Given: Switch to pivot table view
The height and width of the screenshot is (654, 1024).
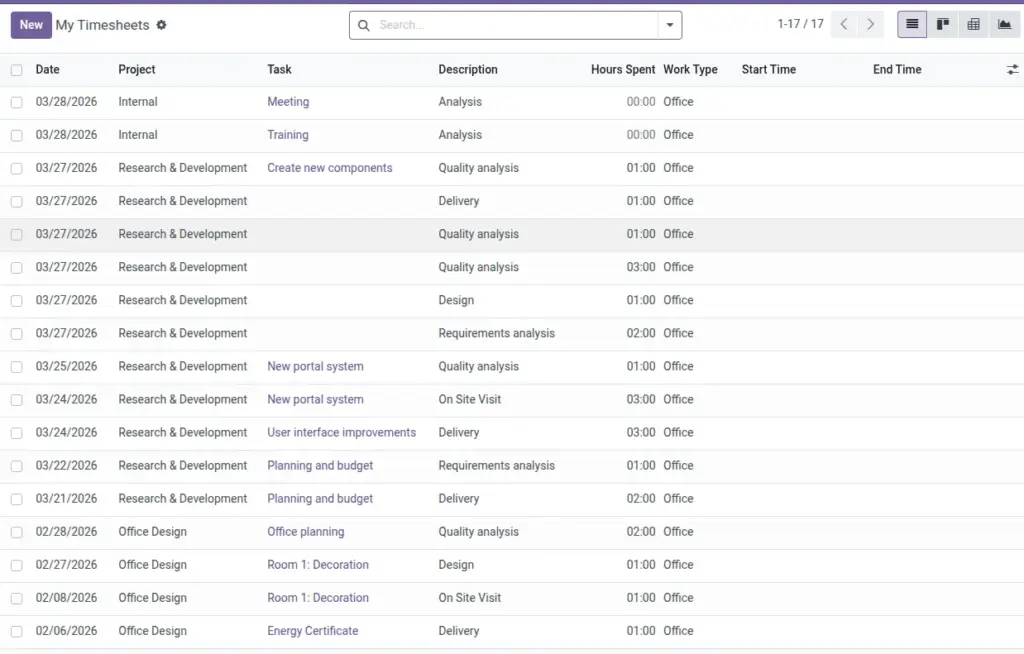Looking at the screenshot, I should (973, 25).
